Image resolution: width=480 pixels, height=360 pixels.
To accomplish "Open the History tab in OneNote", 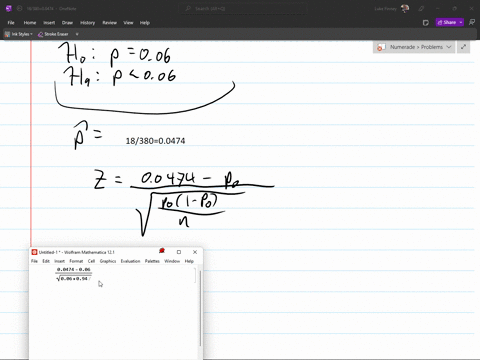I will point(87,23).
